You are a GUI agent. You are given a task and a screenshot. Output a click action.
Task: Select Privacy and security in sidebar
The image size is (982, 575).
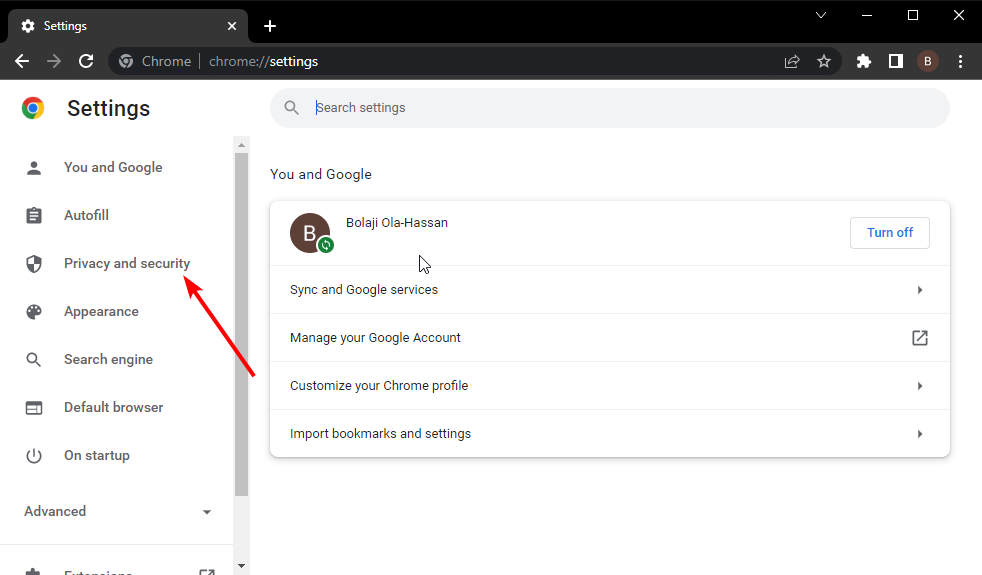point(126,264)
